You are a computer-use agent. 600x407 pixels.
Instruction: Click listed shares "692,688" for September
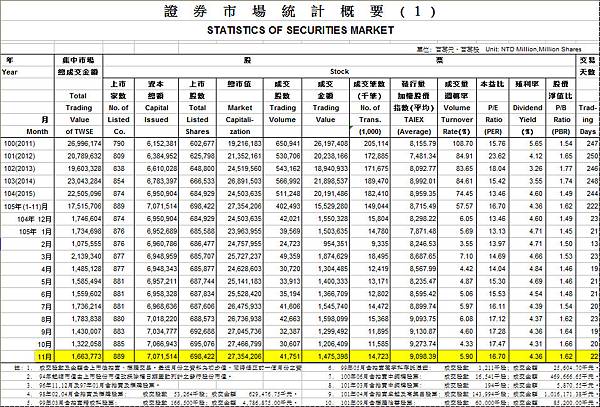point(202,331)
